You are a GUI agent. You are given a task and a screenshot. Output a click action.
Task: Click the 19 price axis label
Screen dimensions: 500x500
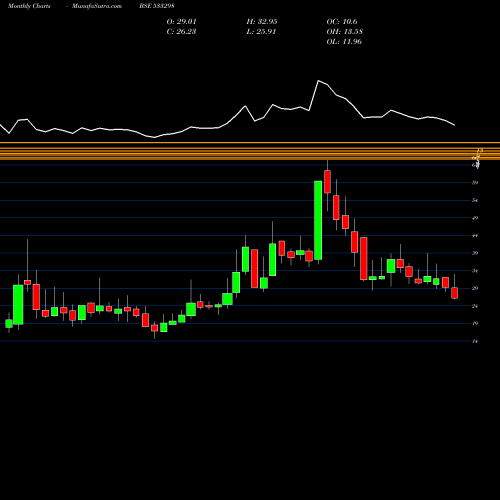[x=475, y=323]
